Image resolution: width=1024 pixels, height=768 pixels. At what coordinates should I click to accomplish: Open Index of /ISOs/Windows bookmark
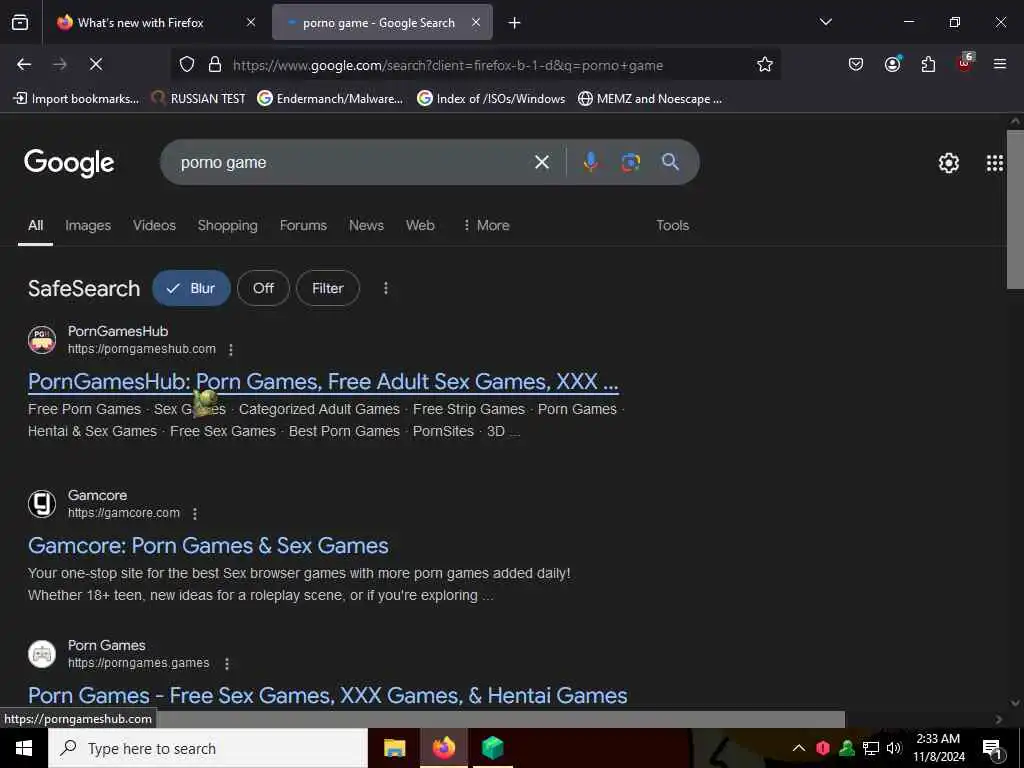pyautogui.click(x=491, y=99)
